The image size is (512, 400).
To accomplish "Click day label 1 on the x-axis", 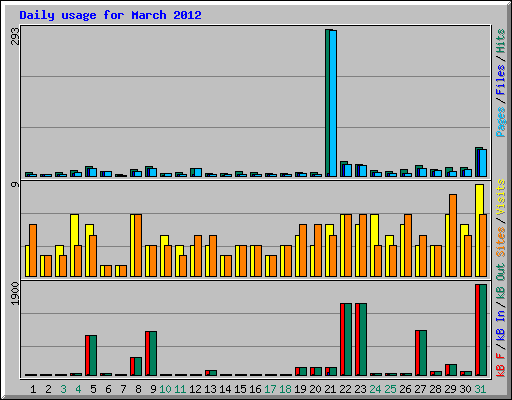I will coord(33,389).
